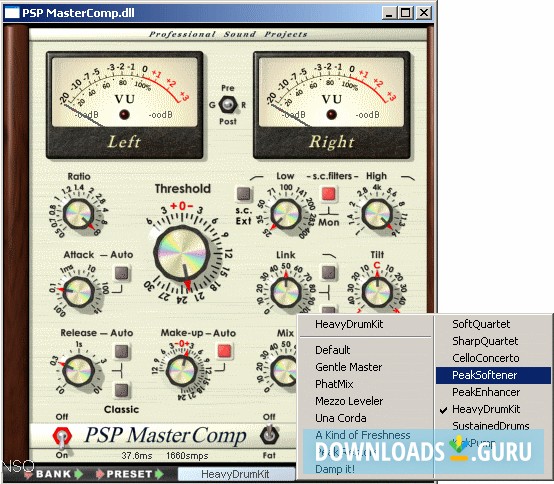Click the Attack knob

coord(78,292)
